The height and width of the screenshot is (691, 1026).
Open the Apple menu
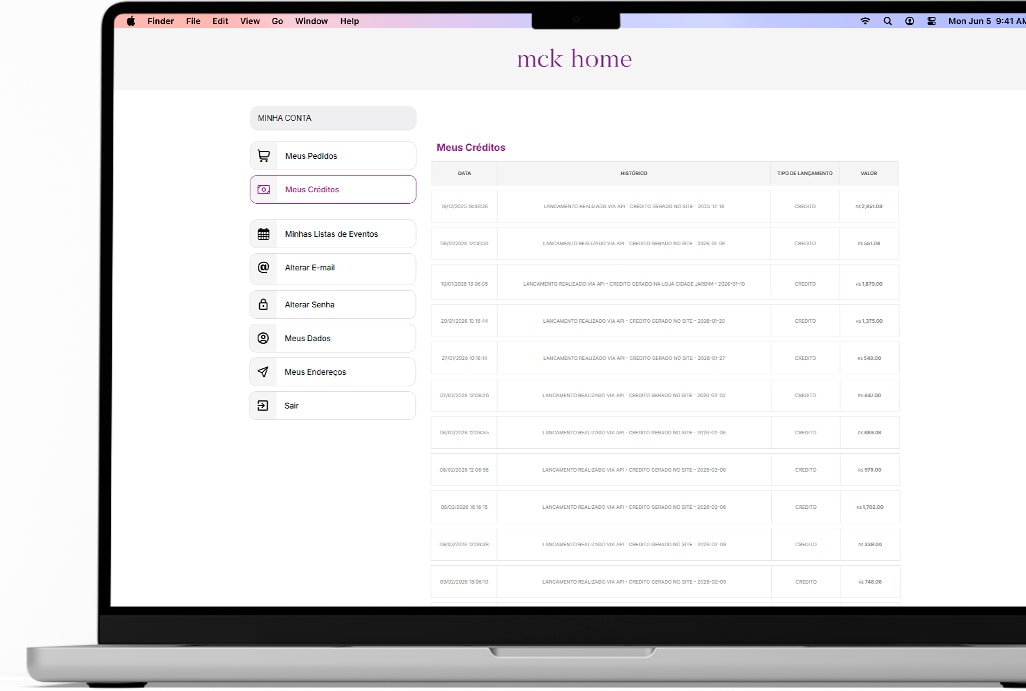click(131, 21)
